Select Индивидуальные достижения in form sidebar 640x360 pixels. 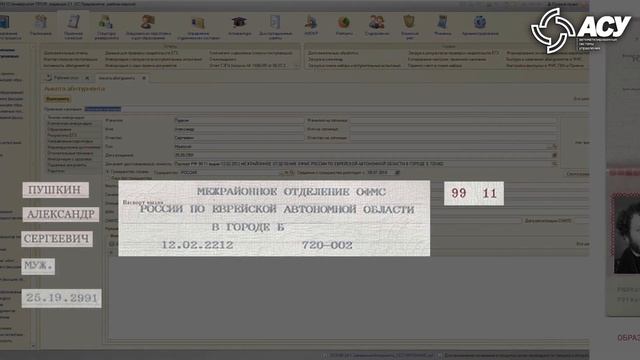pos(74,147)
